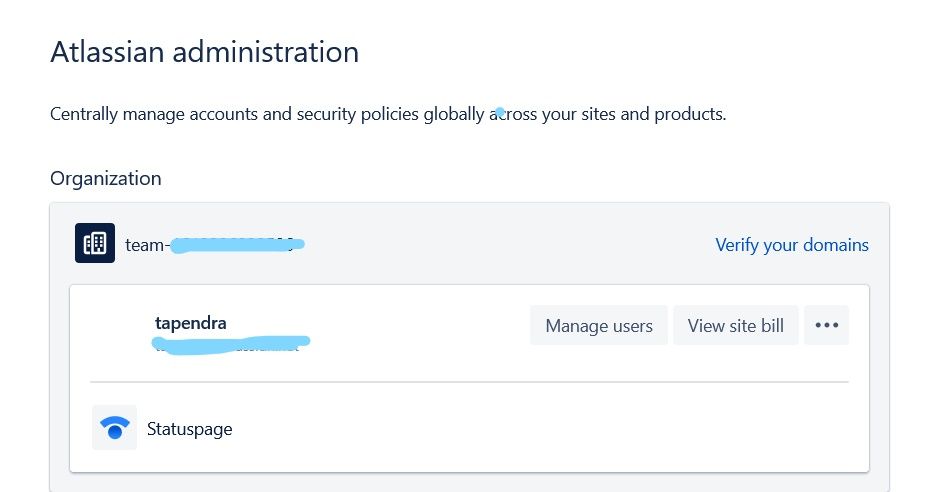This screenshot has width=938, height=492.
Task: Click the organization building icon
Action: (x=95, y=243)
